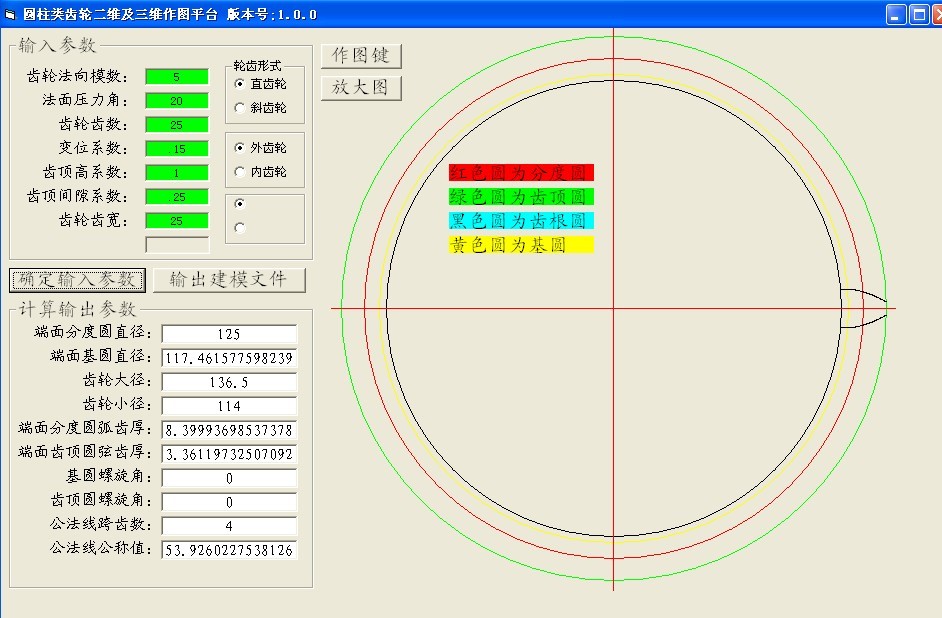The height and width of the screenshot is (618, 942).
Task: Click the 端面分度圆弧齿厚 value box
Action: [229, 430]
